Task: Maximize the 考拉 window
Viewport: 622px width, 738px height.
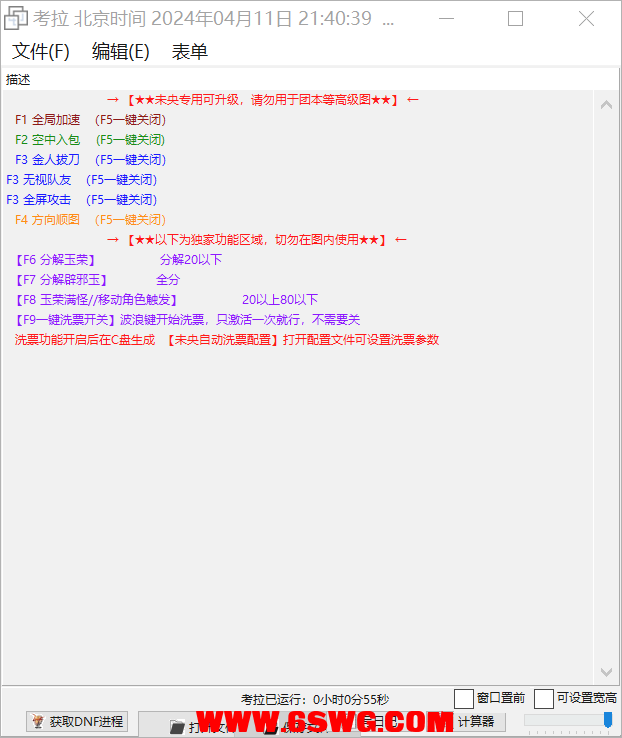Action: [516, 19]
